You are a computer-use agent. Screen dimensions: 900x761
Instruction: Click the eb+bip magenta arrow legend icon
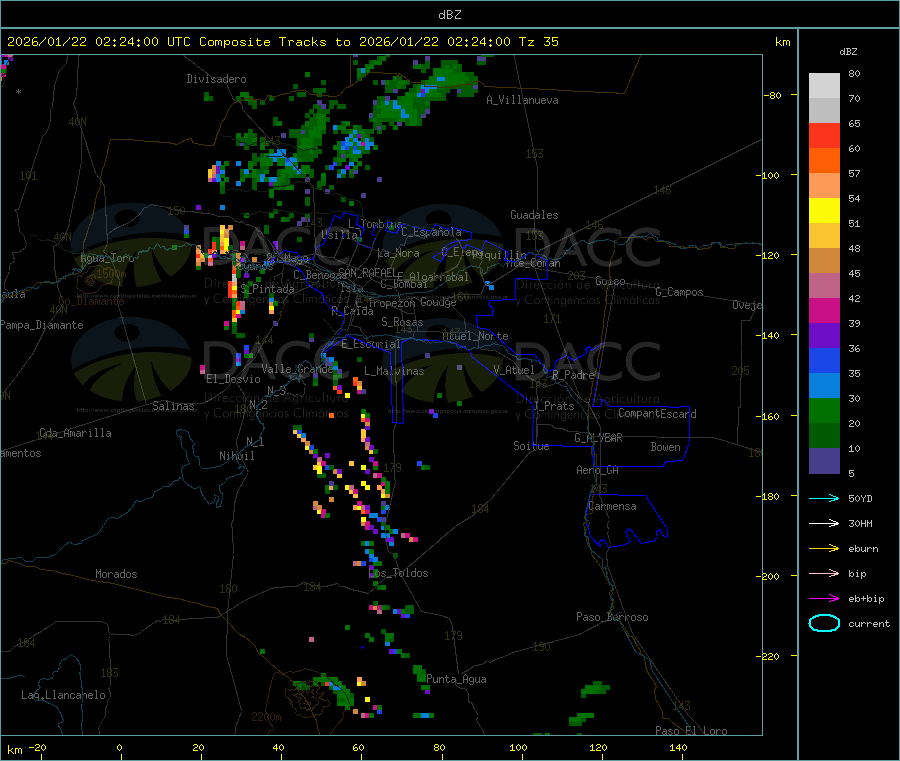click(x=824, y=599)
